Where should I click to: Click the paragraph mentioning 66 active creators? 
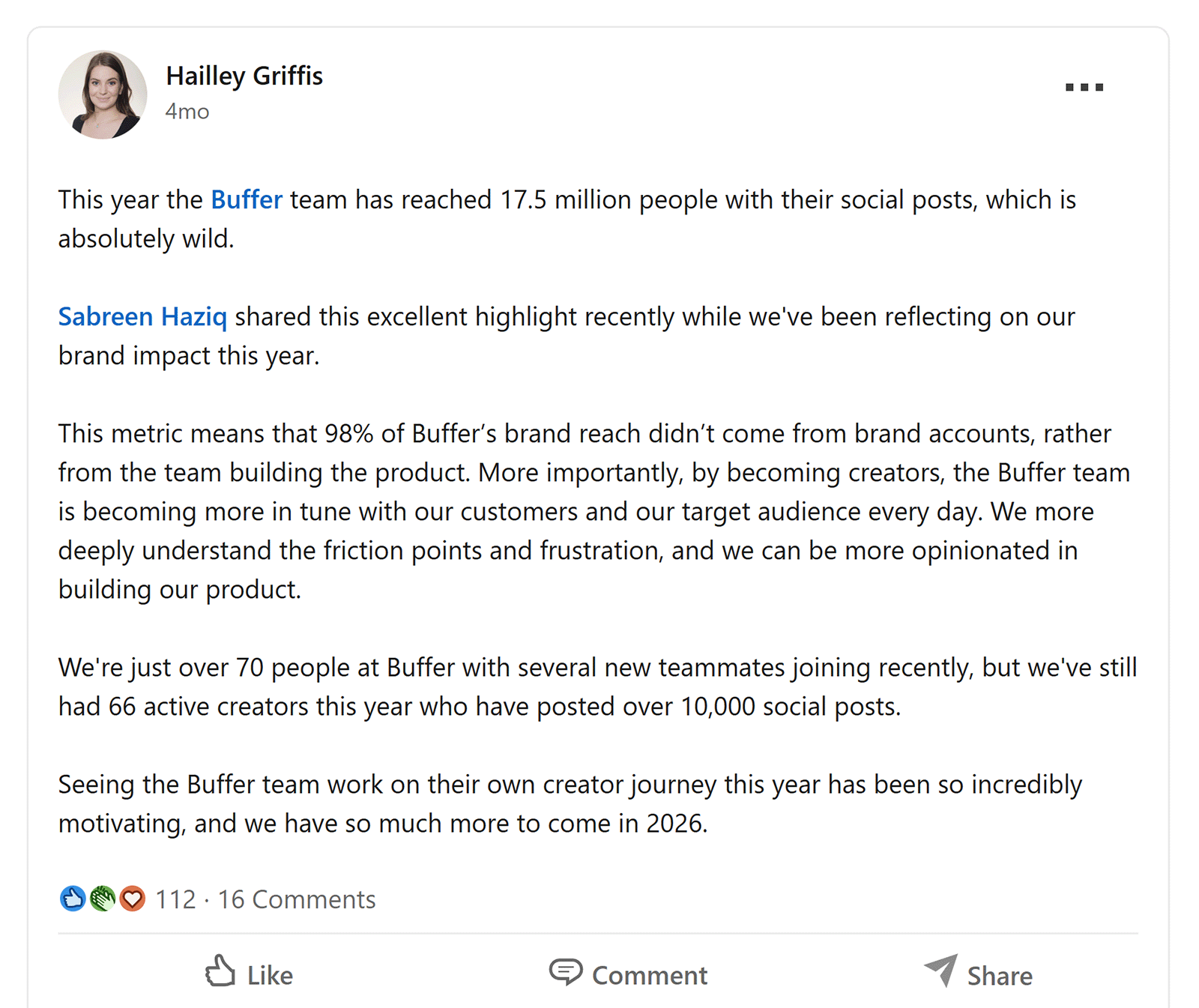coord(585,687)
